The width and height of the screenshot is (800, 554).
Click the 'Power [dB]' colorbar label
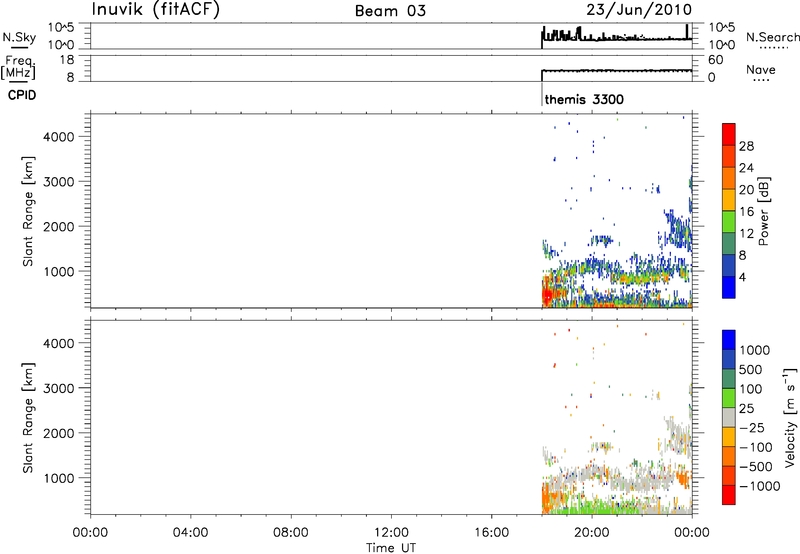(x=763, y=211)
